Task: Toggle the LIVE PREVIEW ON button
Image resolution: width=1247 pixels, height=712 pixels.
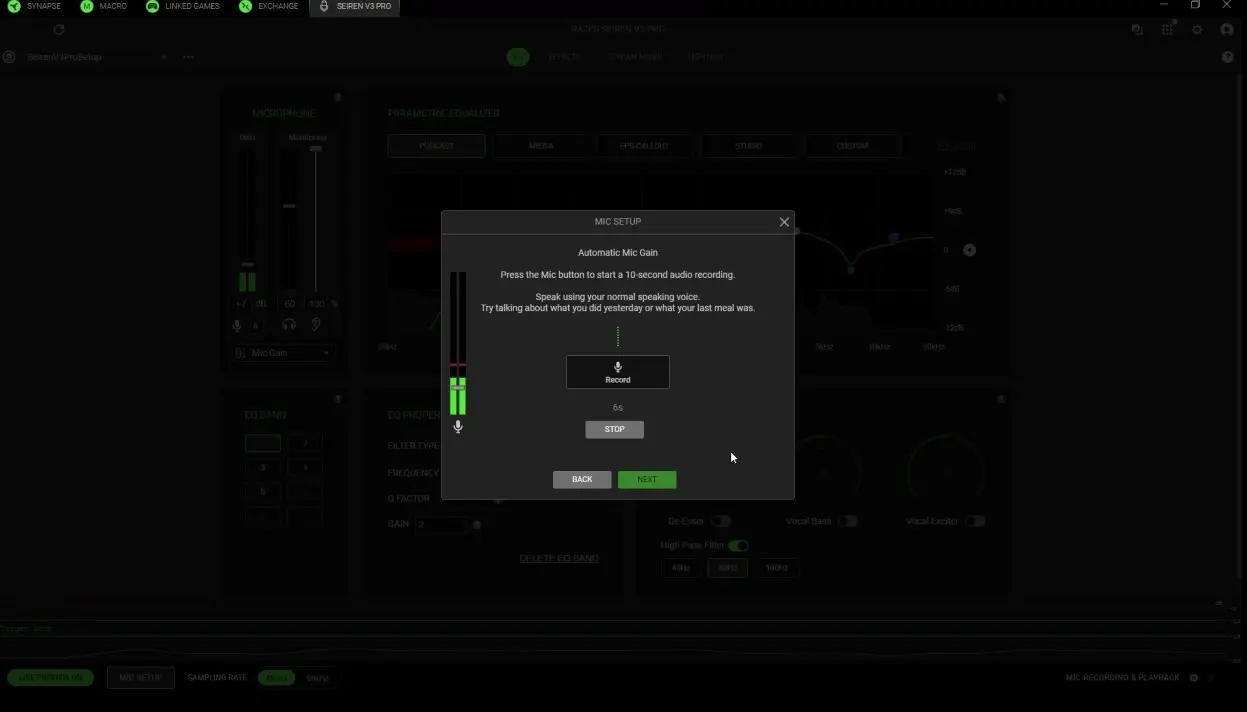Action: point(50,677)
